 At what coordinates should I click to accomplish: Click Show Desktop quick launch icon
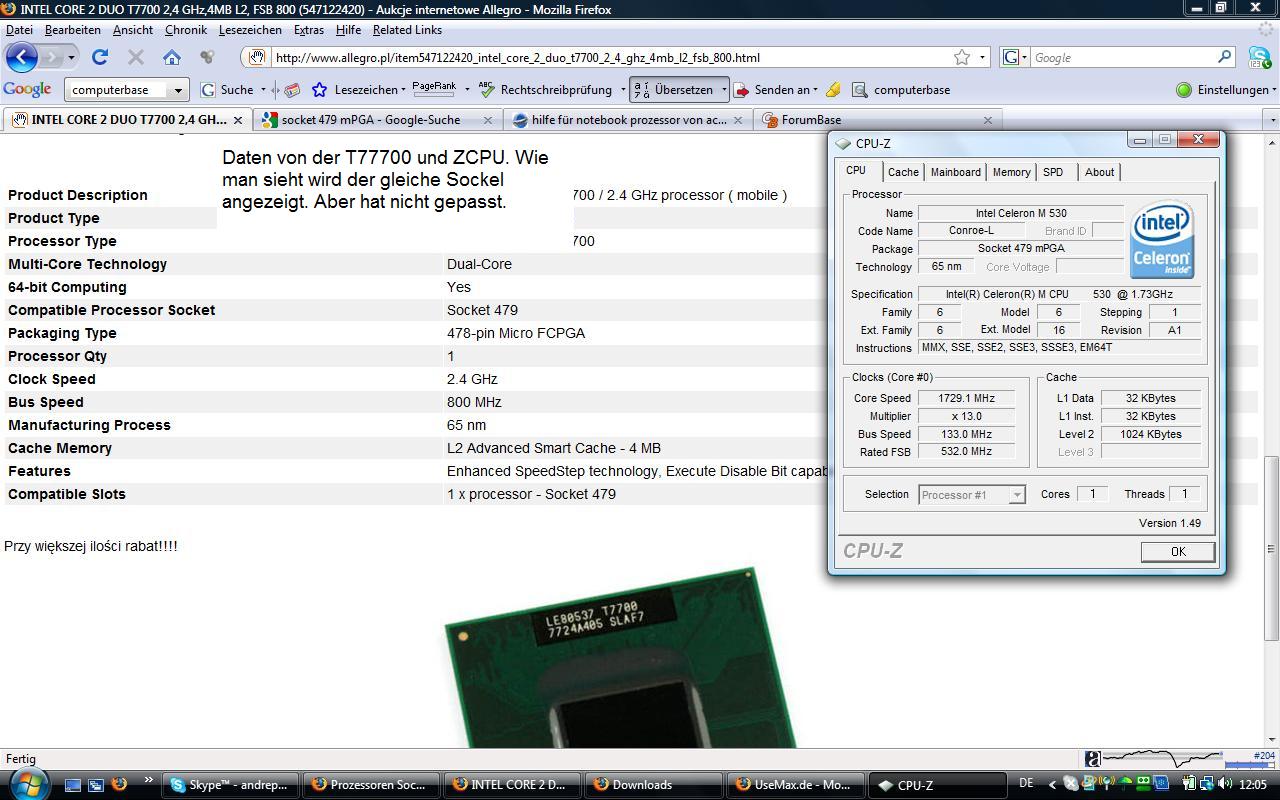pyautogui.click(x=73, y=785)
